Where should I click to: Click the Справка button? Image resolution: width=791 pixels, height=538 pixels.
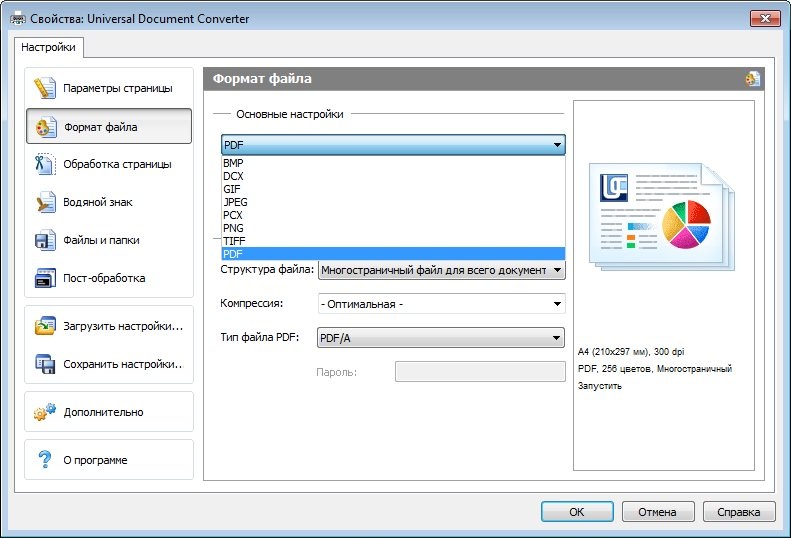point(739,512)
